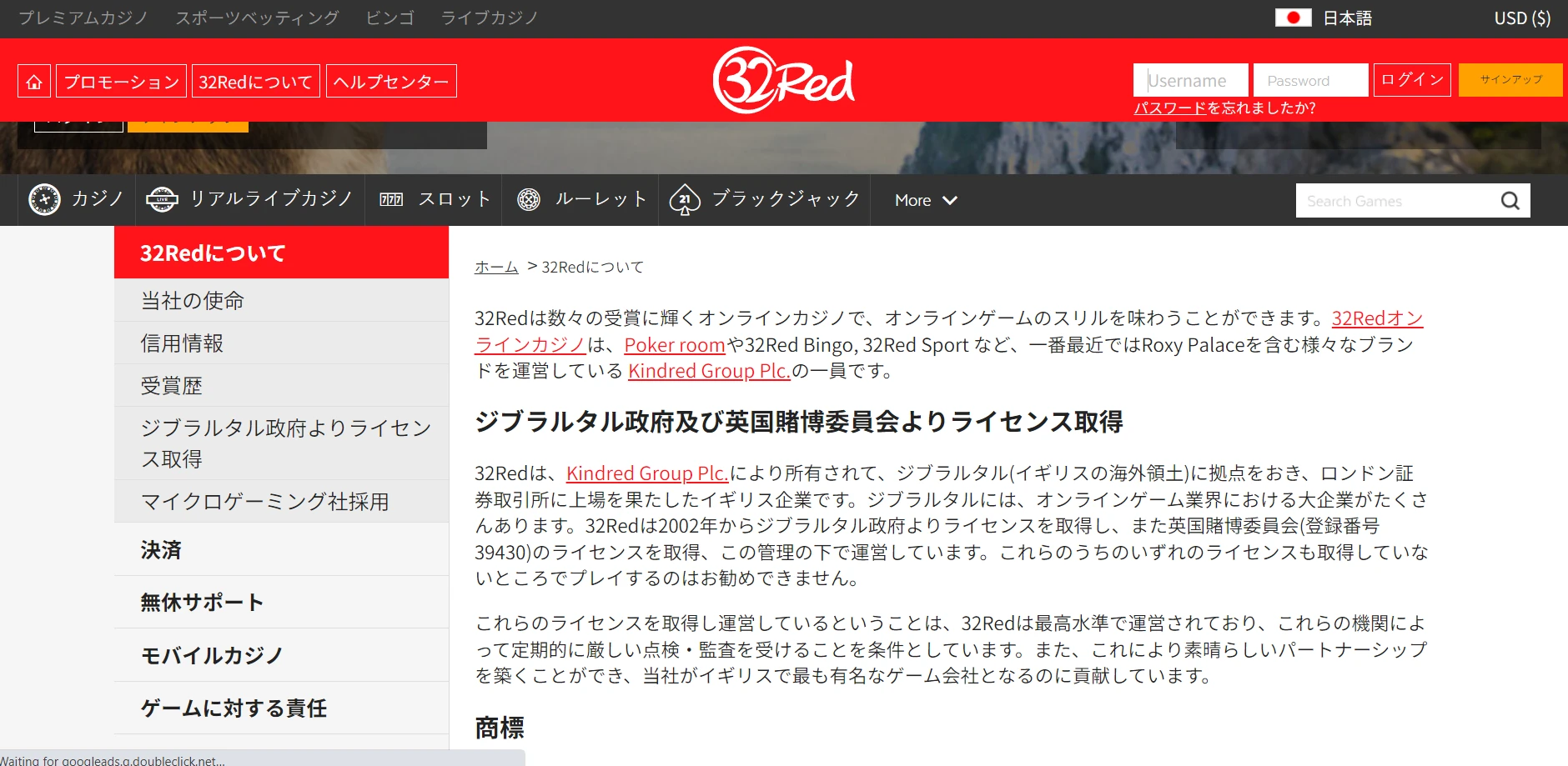Open the 32Redについて header button
This screenshot has width=1568, height=766.
(256, 82)
